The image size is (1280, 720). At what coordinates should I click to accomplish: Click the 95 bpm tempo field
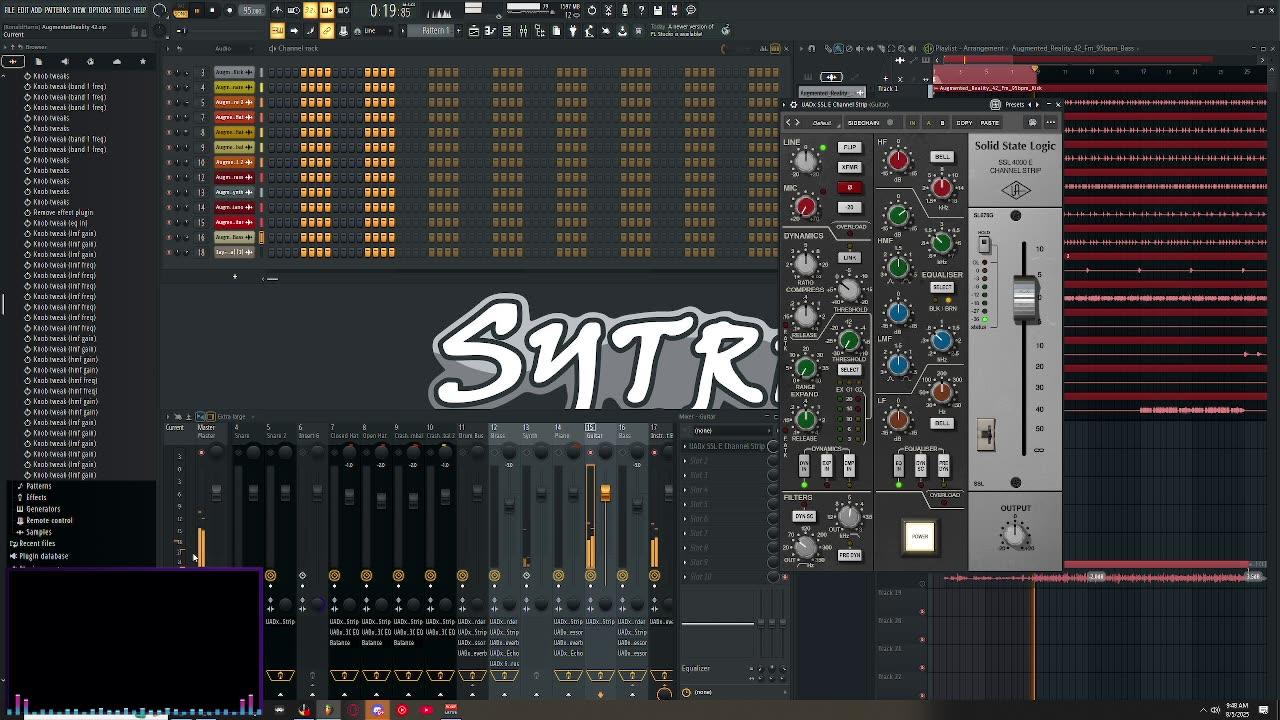point(253,11)
